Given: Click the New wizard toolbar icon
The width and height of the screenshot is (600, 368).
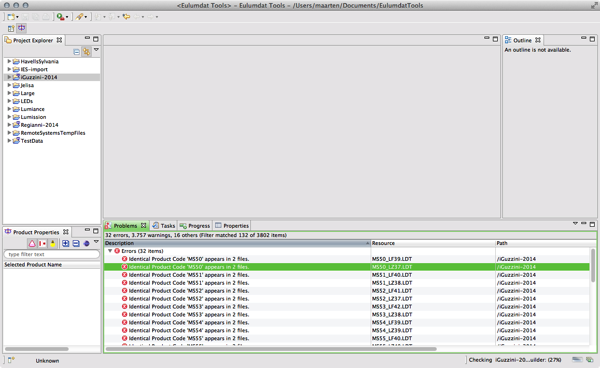Looking at the screenshot, I should (11, 16).
